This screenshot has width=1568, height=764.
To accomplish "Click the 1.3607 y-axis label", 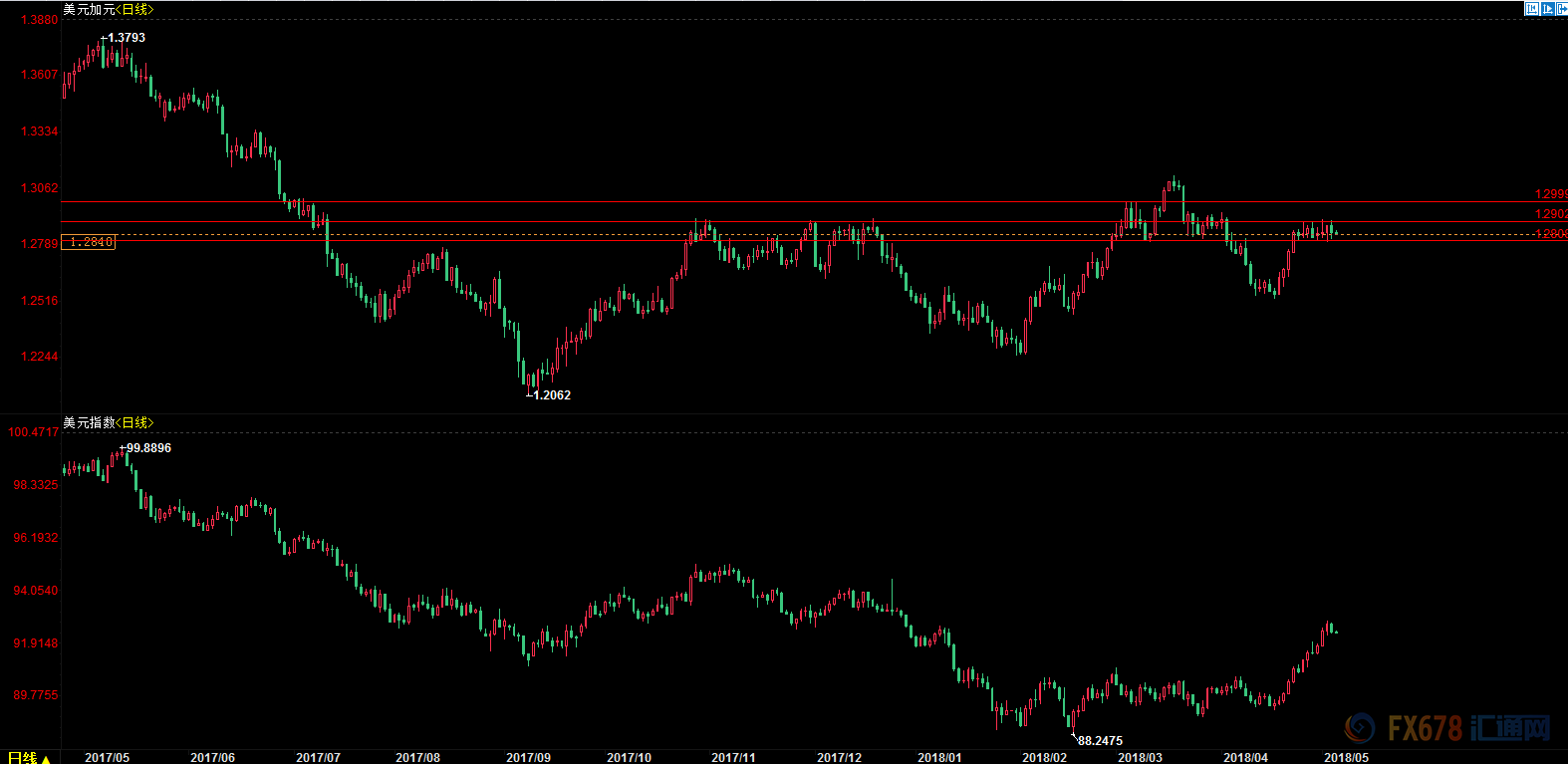I will (x=40, y=75).
